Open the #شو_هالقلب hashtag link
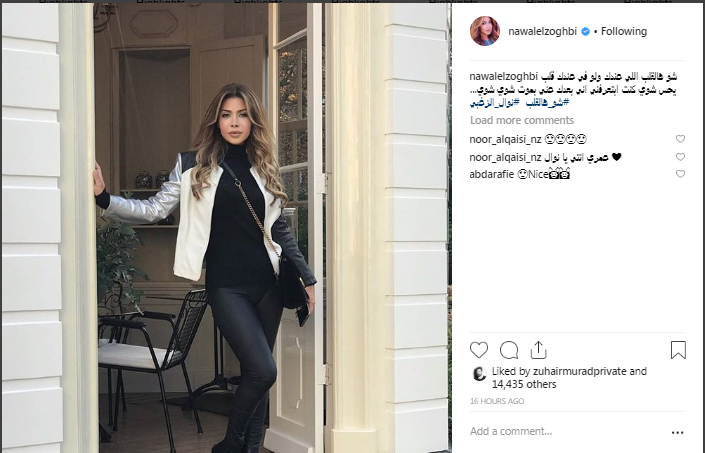Viewport: 705px width, 453px height. (x=547, y=102)
